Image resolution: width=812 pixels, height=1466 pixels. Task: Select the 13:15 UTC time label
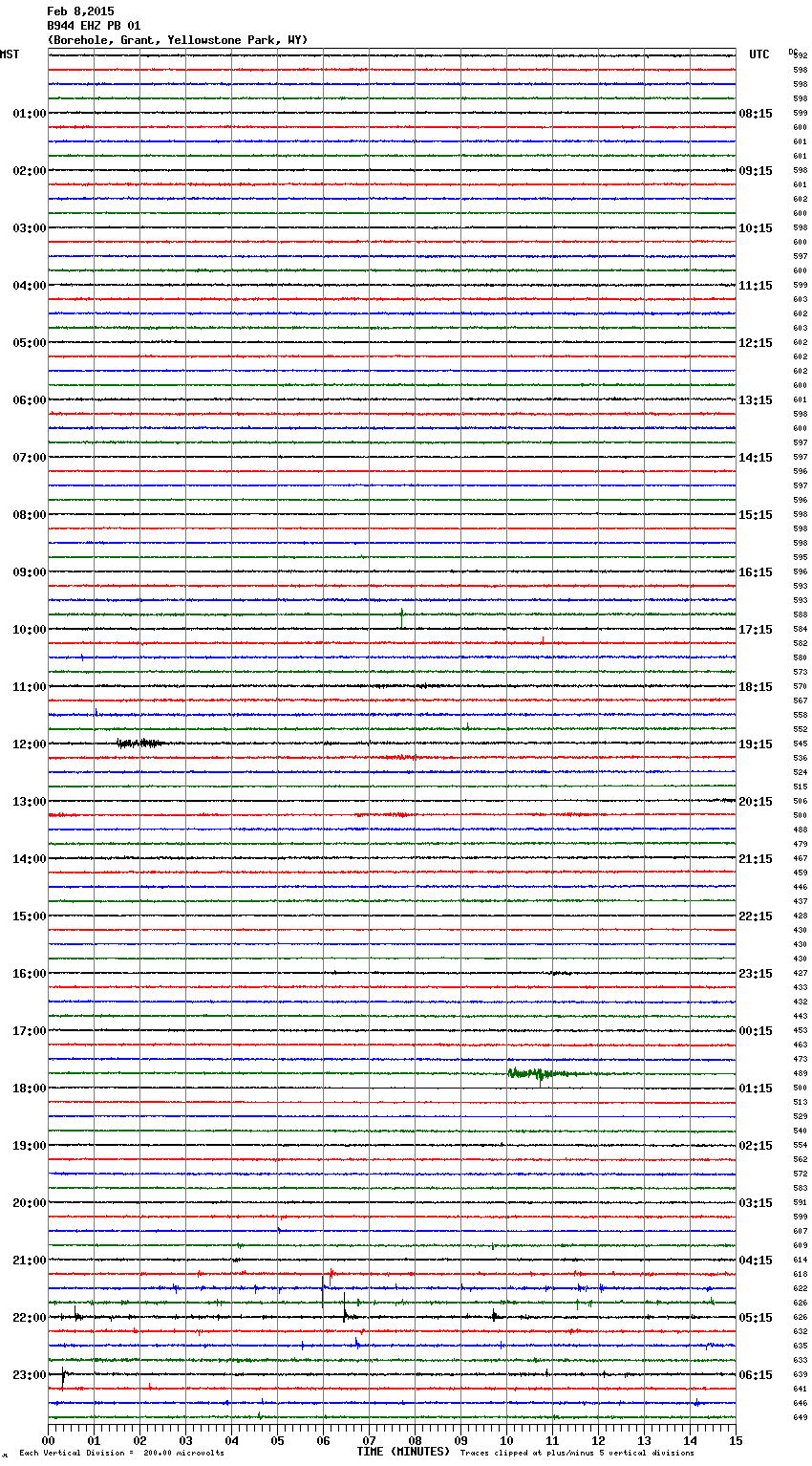pyautogui.click(x=756, y=400)
